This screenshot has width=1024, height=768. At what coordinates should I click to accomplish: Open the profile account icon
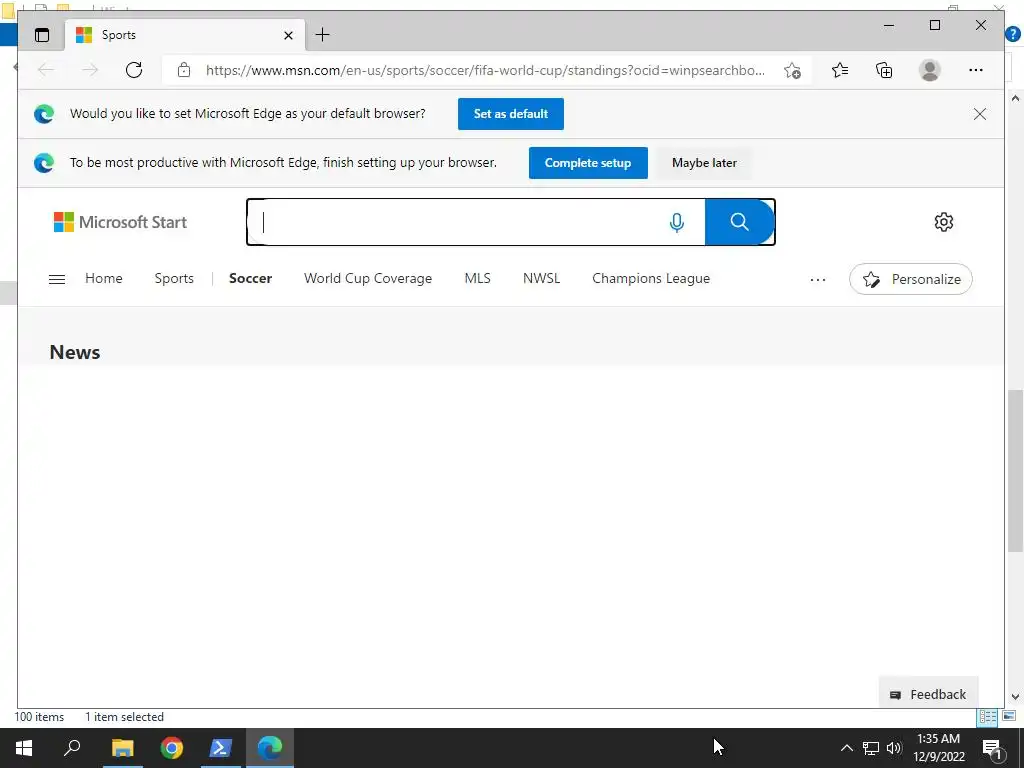point(929,70)
